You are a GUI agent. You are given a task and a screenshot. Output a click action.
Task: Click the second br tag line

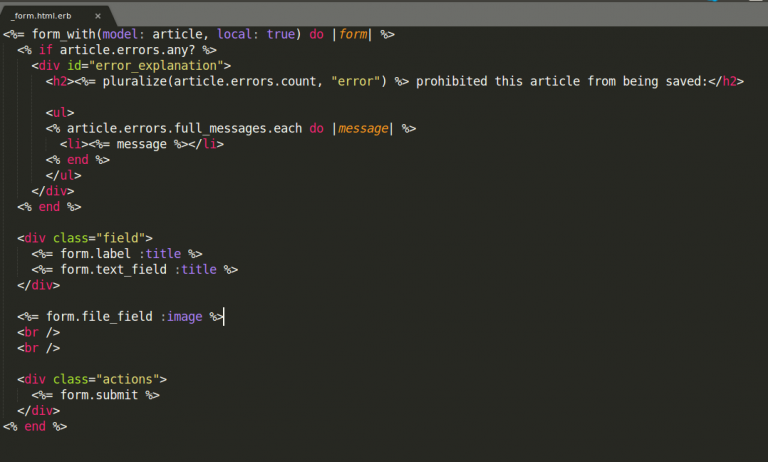click(39, 348)
